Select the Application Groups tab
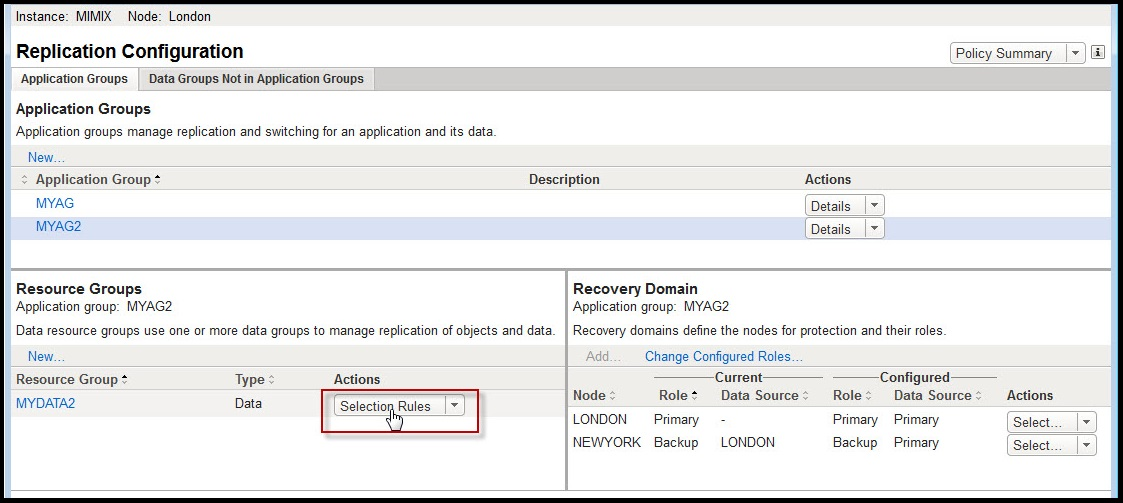Image resolution: width=1123 pixels, height=503 pixels. (74, 79)
